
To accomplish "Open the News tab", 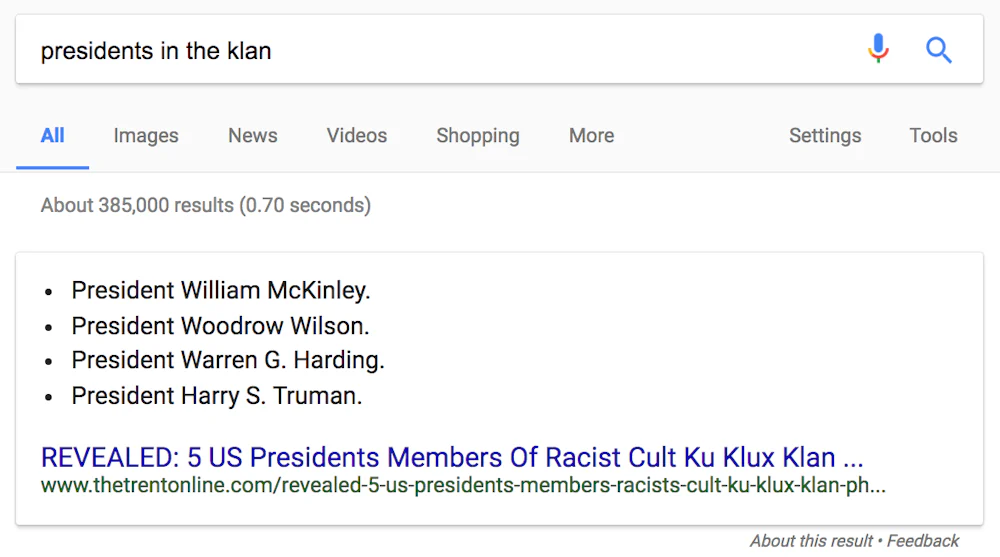I will click(253, 136).
